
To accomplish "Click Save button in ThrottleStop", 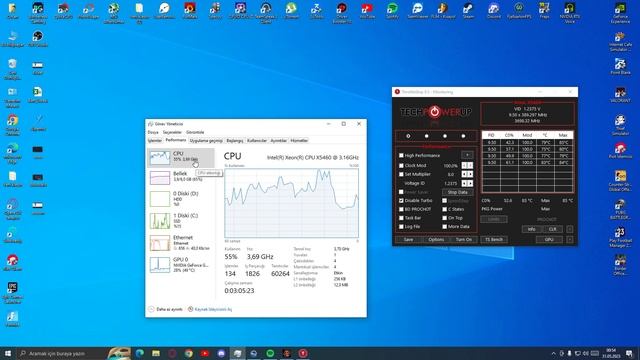I will (408, 240).
